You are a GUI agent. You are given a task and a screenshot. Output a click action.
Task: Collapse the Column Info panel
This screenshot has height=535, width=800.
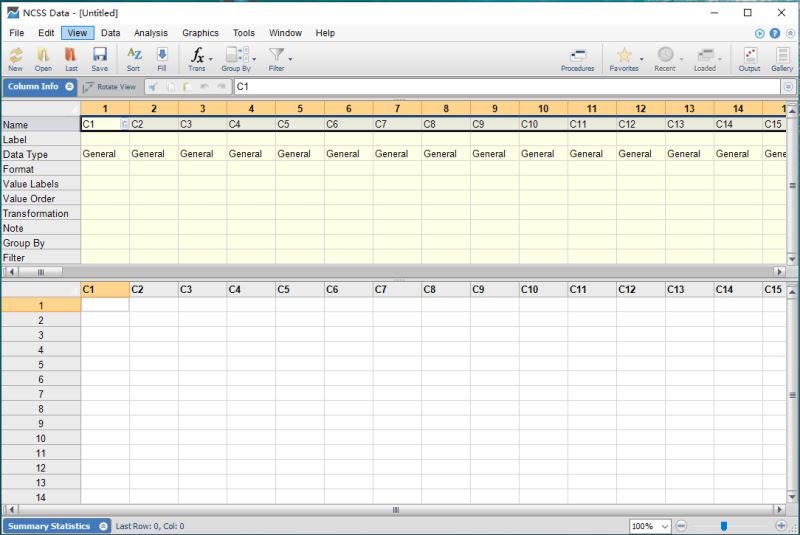click(69, 87)
